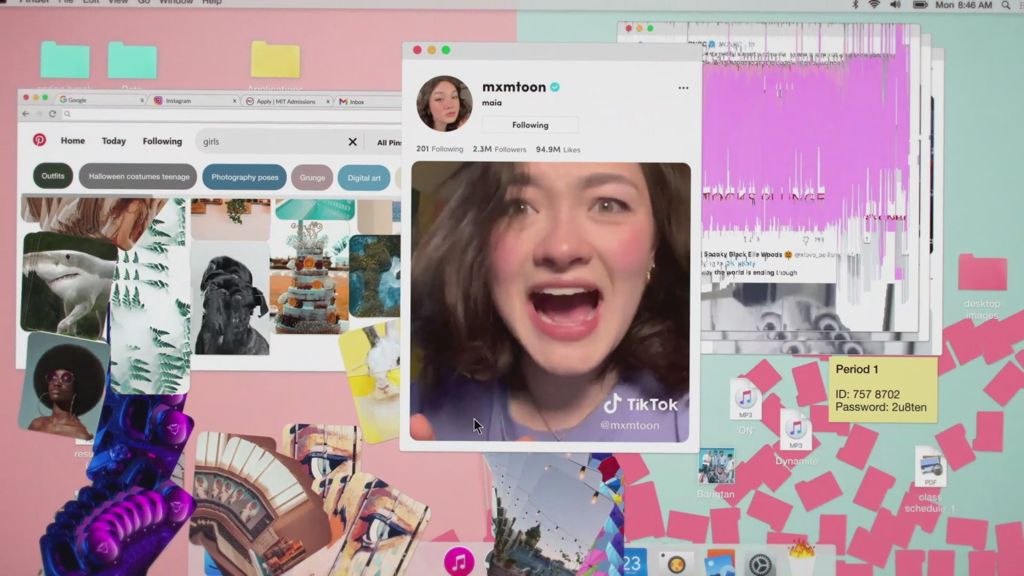1024x576 pixels.
Task: Switch to the Instagram tab
Action: (x=194, y=101)
